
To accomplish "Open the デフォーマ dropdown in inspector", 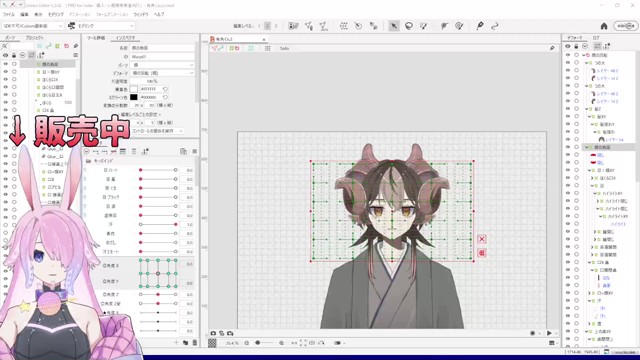I will pos(162,73).
